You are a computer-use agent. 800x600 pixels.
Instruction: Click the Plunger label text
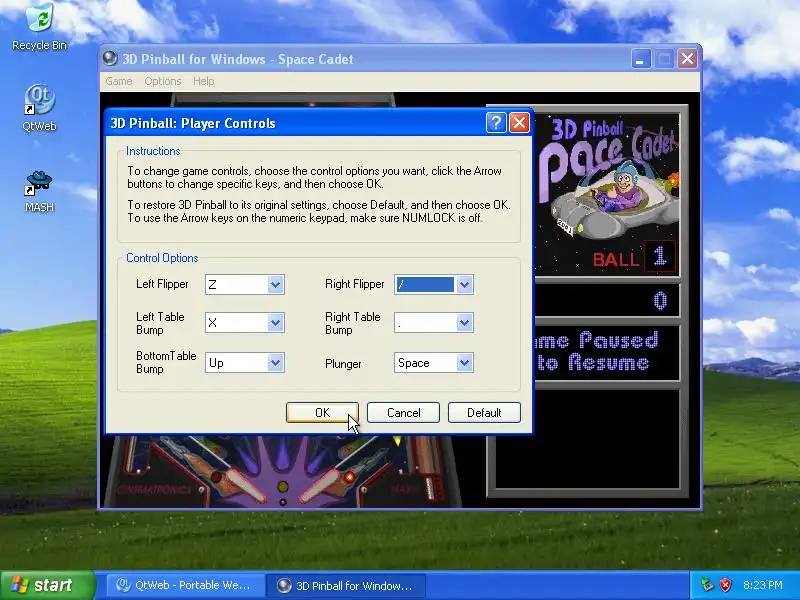(x=343, y=364)
